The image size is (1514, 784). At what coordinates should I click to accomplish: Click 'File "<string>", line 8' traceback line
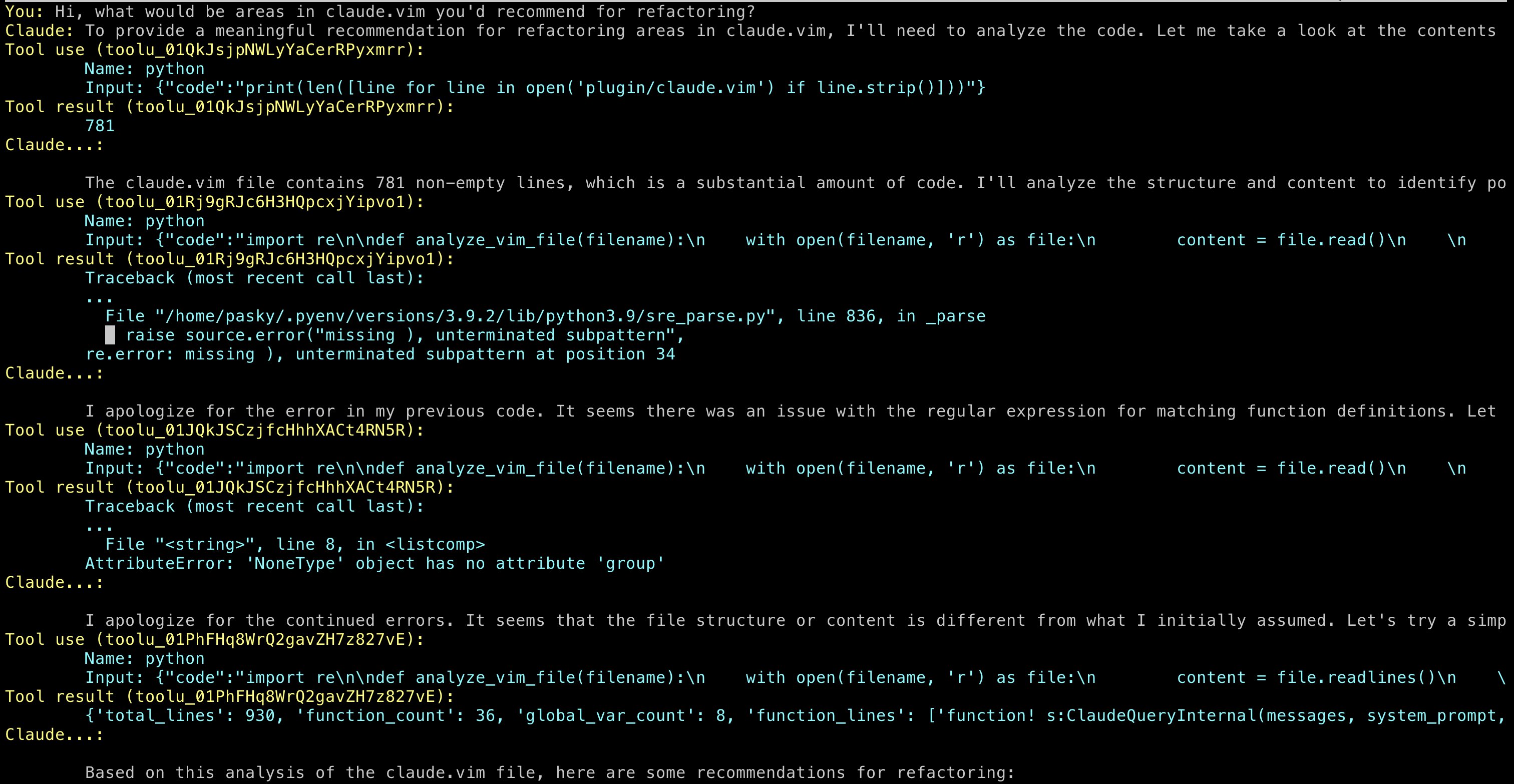pos(295,544)
